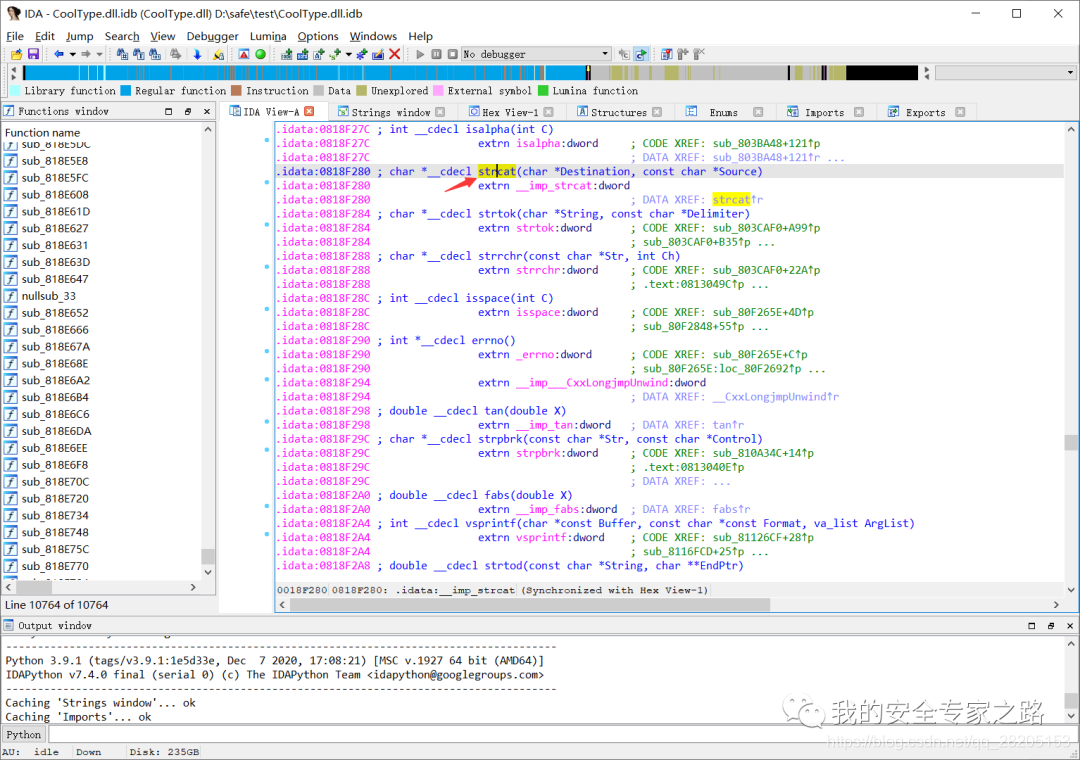This screenshot has height=760, width=1080.
Task: Select sub_818E6DA in the Functions list
Action: pyautogui.click(x=56, y=431)
